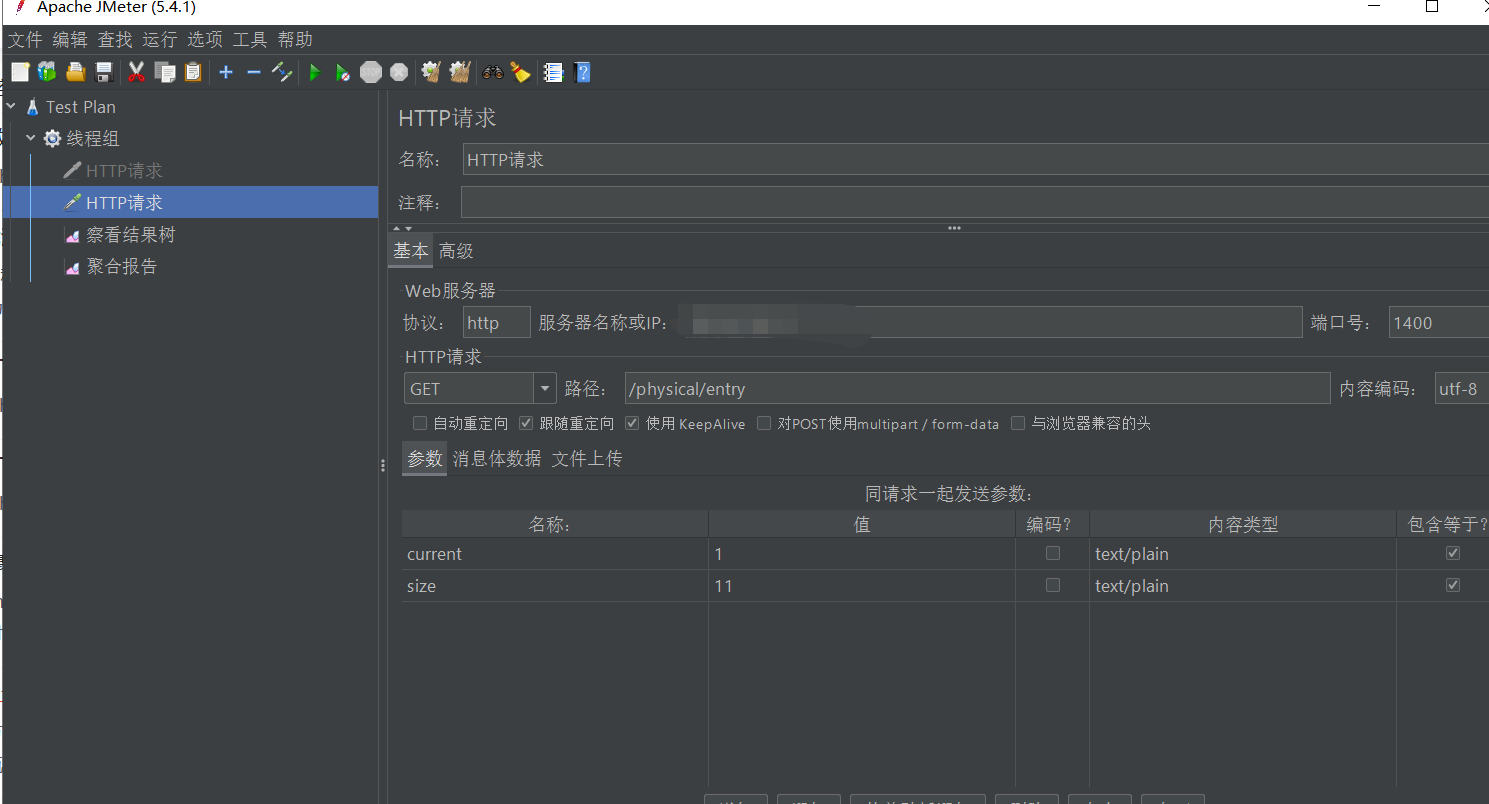The image size is (1489, 804).
Task: Select the 文件上传 tab
Action: (x=587, y=458)
